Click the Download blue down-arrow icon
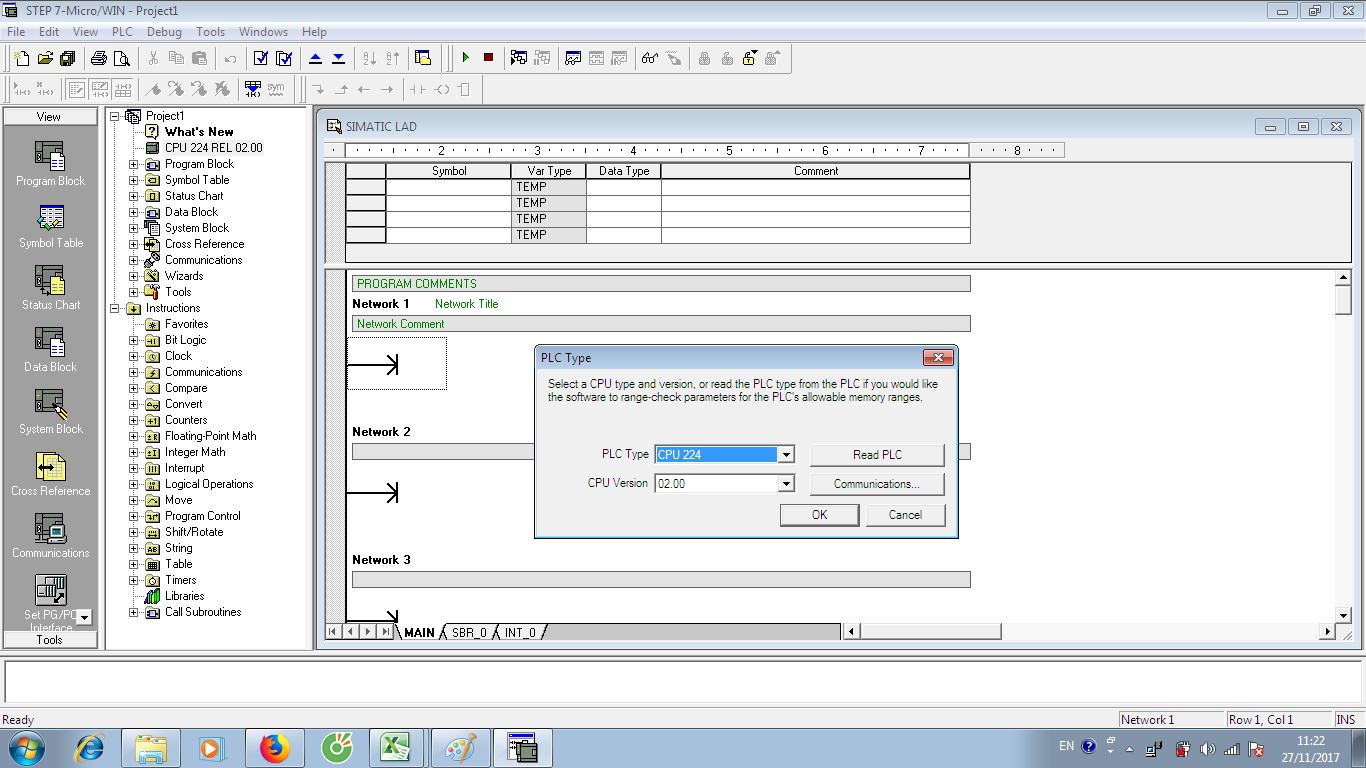Image resolution: width=1366 pixels, height=768 pixels. [x=339, y=58]
